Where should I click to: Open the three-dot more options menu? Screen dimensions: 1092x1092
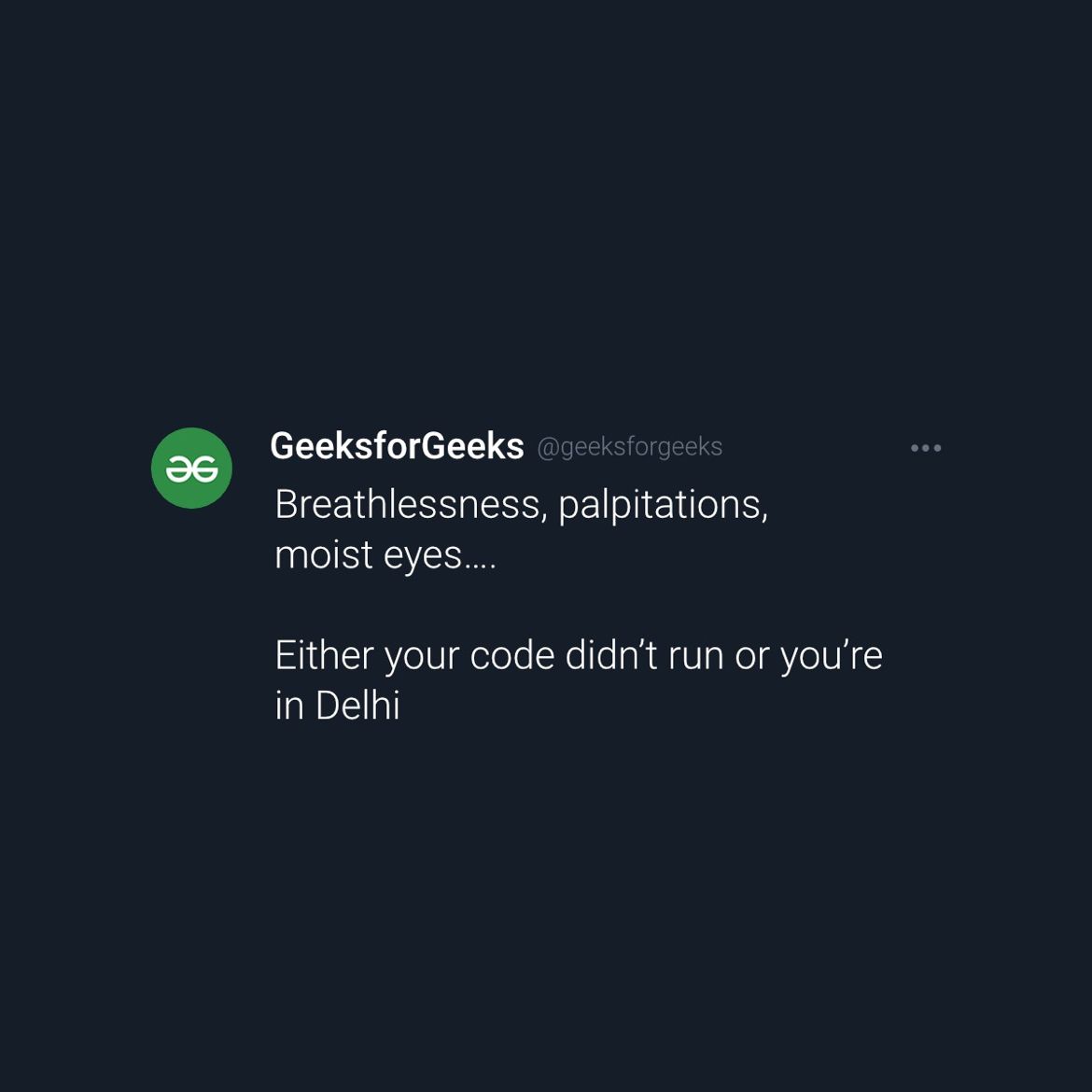click(x=926, y=448)
